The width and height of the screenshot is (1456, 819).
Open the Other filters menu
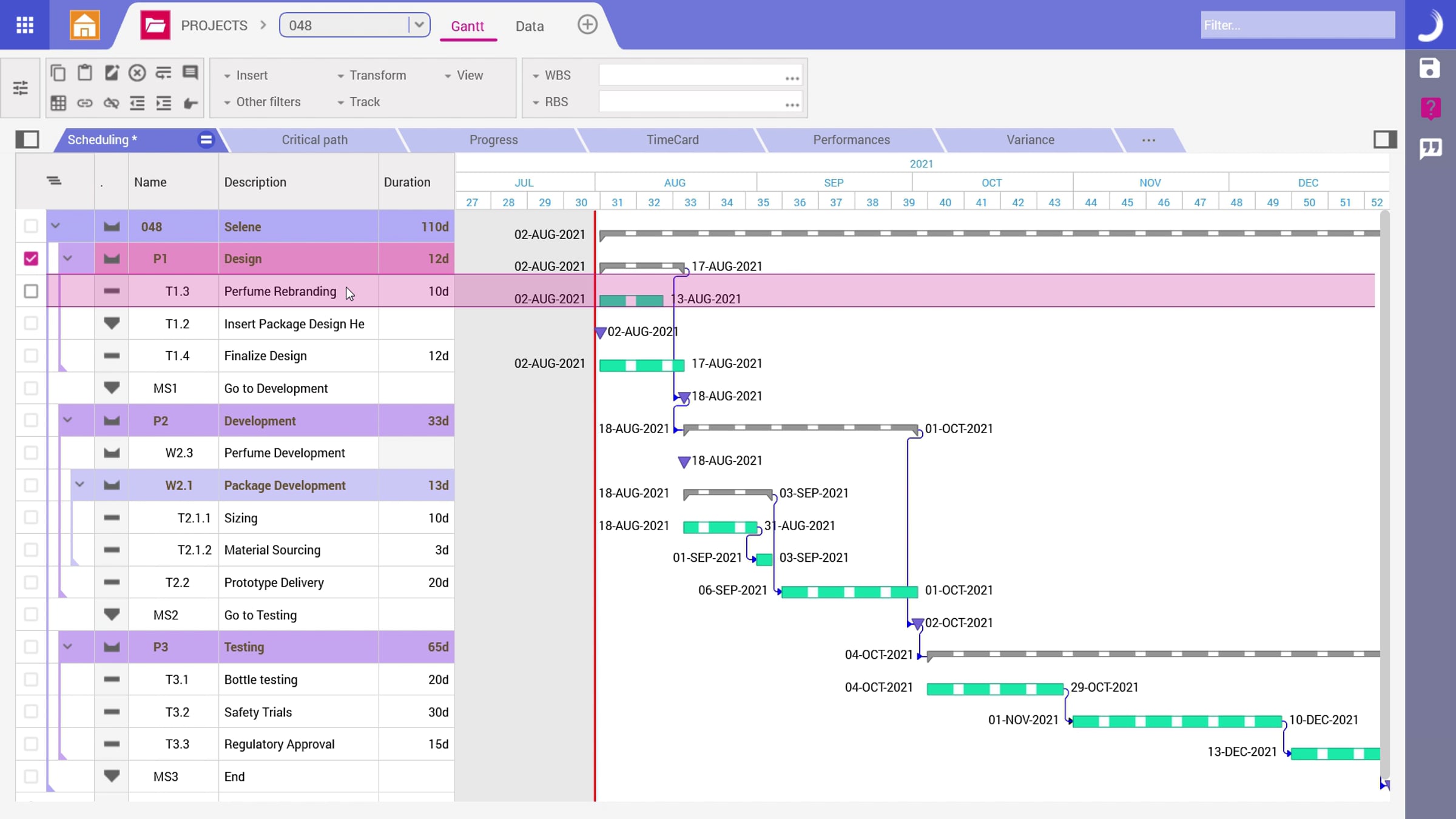261,102
